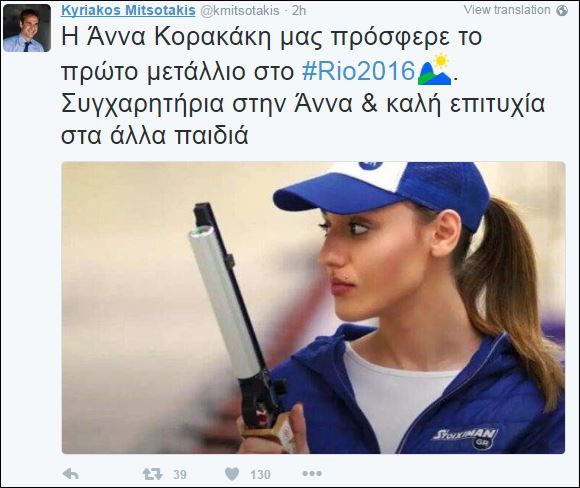Click the tweet's Greek text body

click(x=303, y=86)
